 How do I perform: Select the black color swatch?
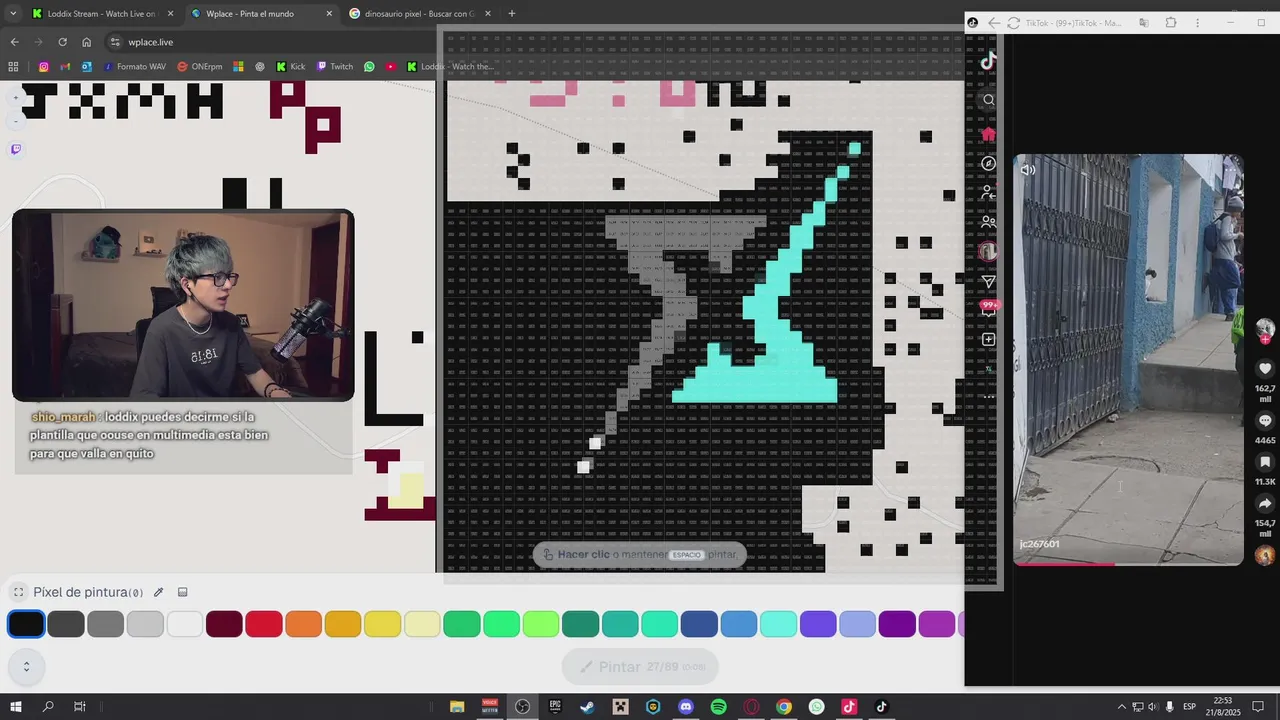[26, 624]
